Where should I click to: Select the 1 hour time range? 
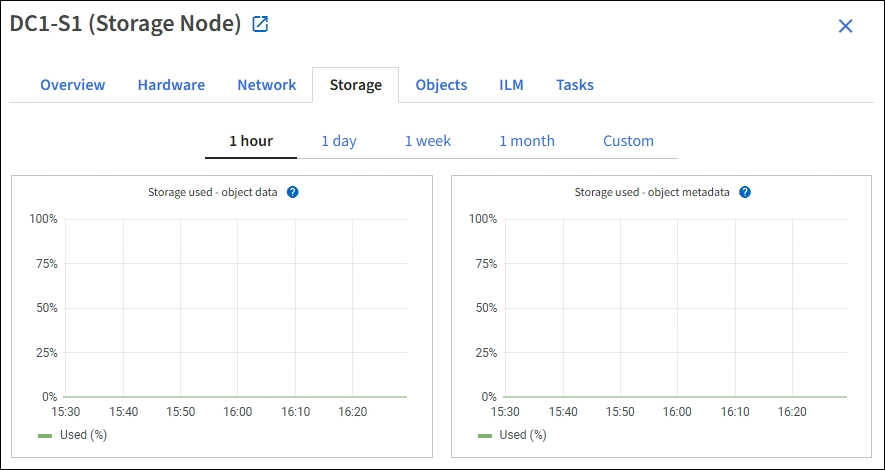click(x=251, y=141)
